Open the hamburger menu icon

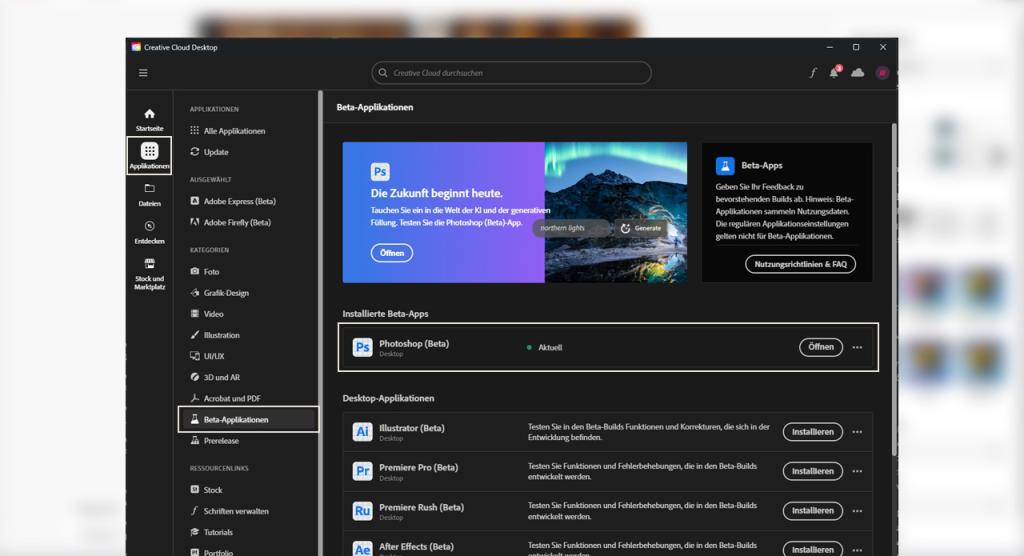click(x=143, y=73)
